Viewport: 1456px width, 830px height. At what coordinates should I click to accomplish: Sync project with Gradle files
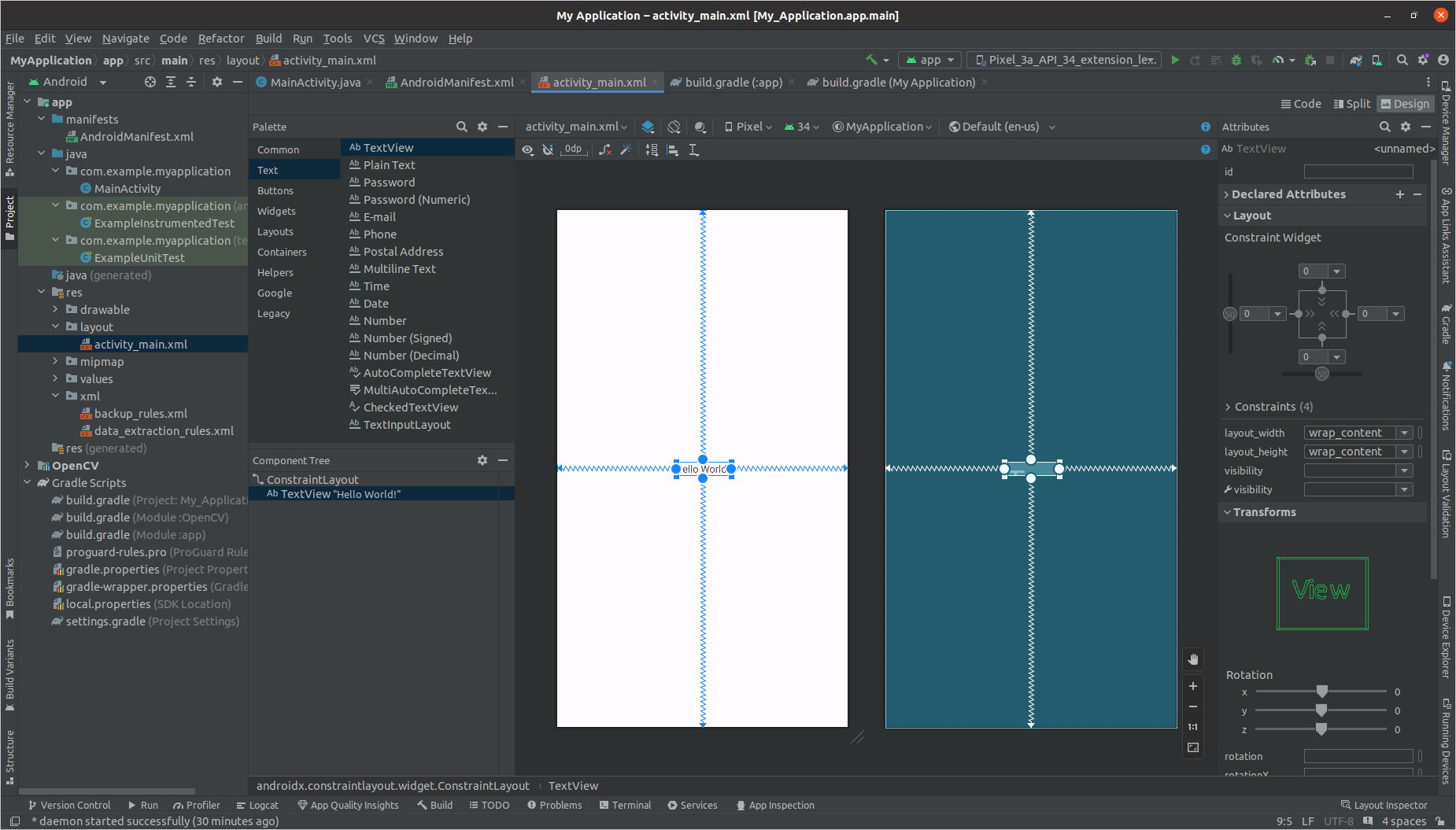point(1356,60)
